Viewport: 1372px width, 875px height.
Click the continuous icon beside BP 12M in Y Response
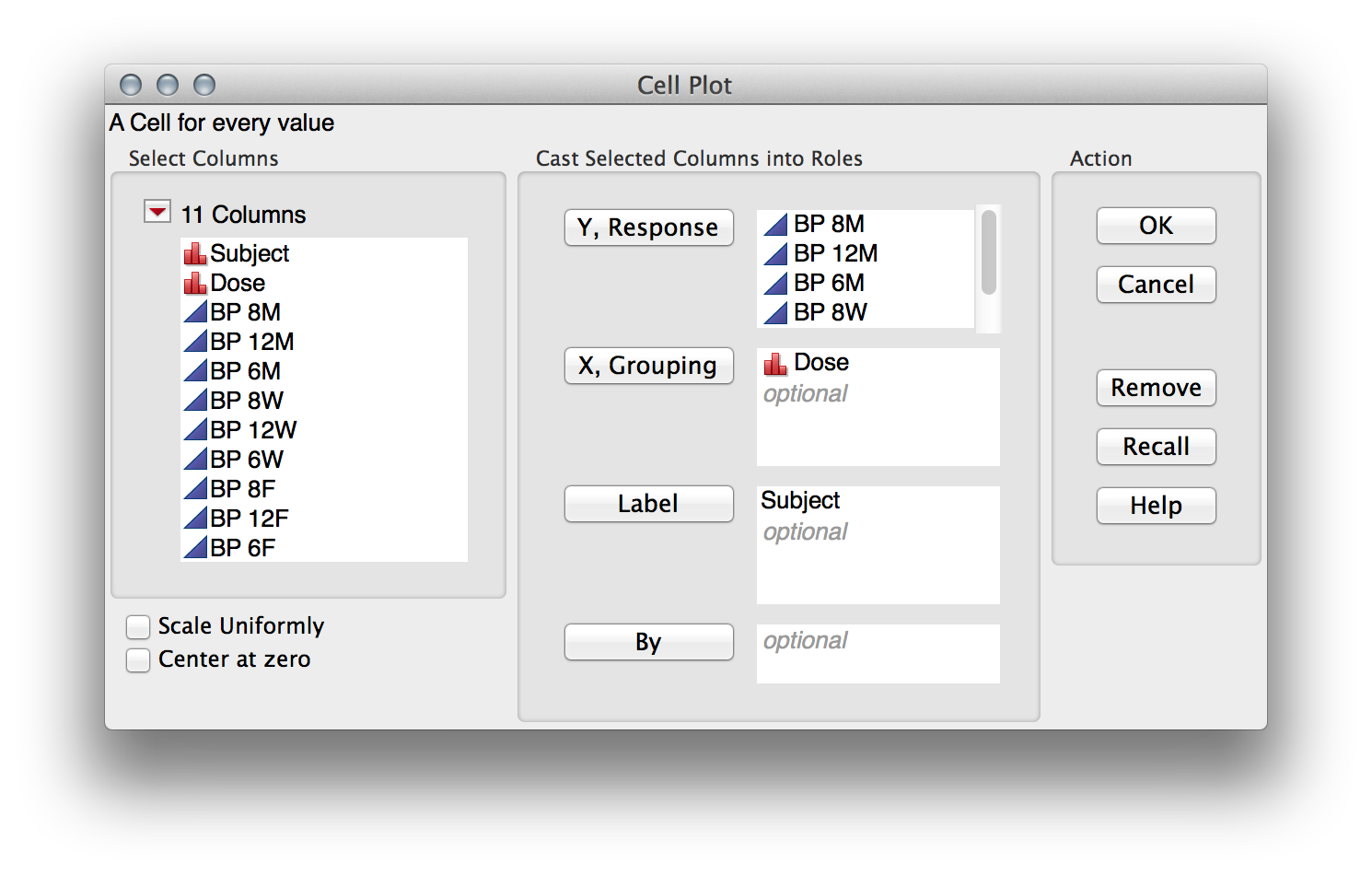click(x=774, y=252)
